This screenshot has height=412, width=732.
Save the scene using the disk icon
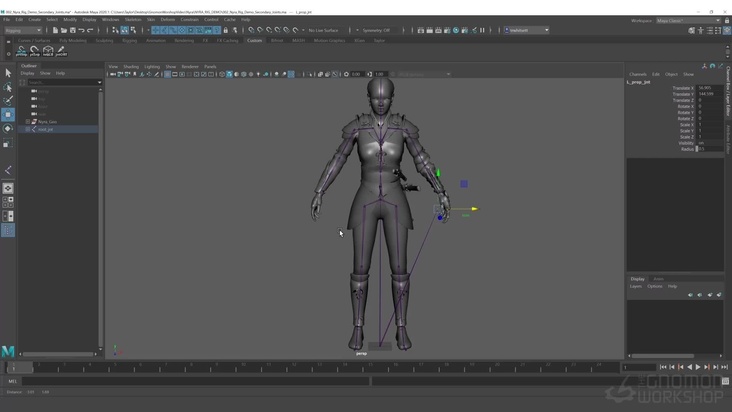(x=73, y=30)
